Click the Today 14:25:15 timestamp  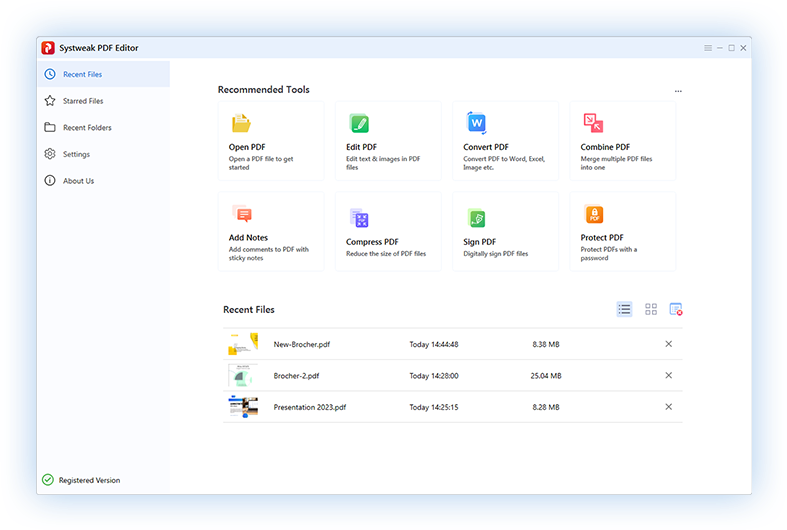coord(434,407)
